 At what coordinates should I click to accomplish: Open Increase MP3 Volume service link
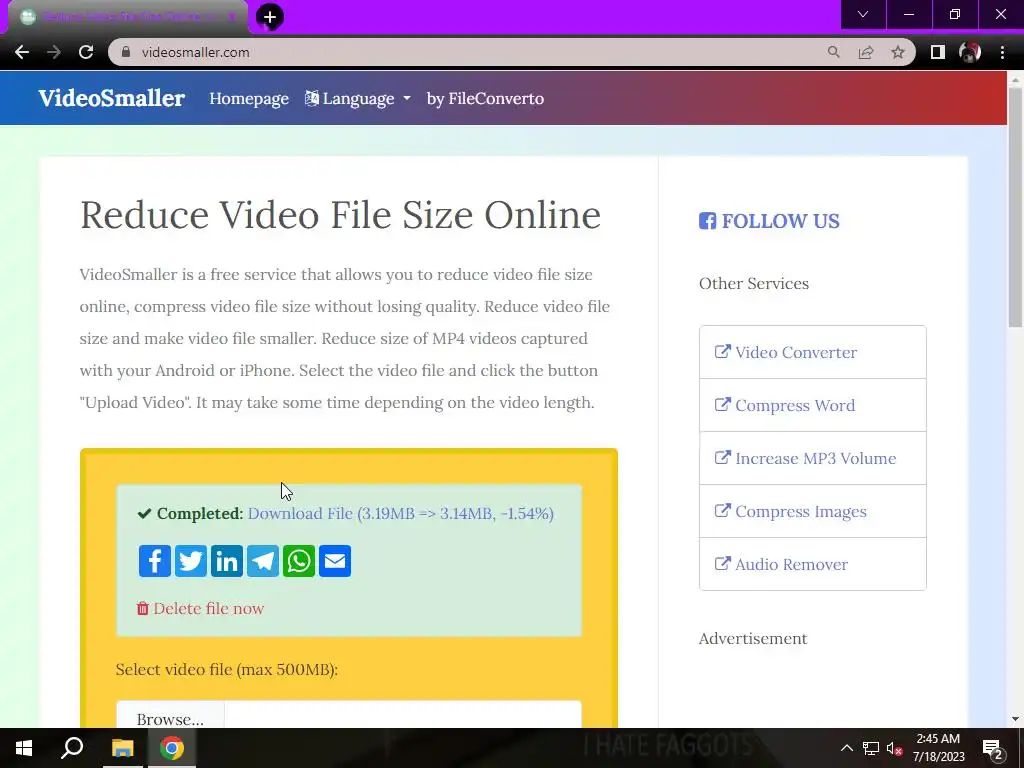(x=812, y=458)
